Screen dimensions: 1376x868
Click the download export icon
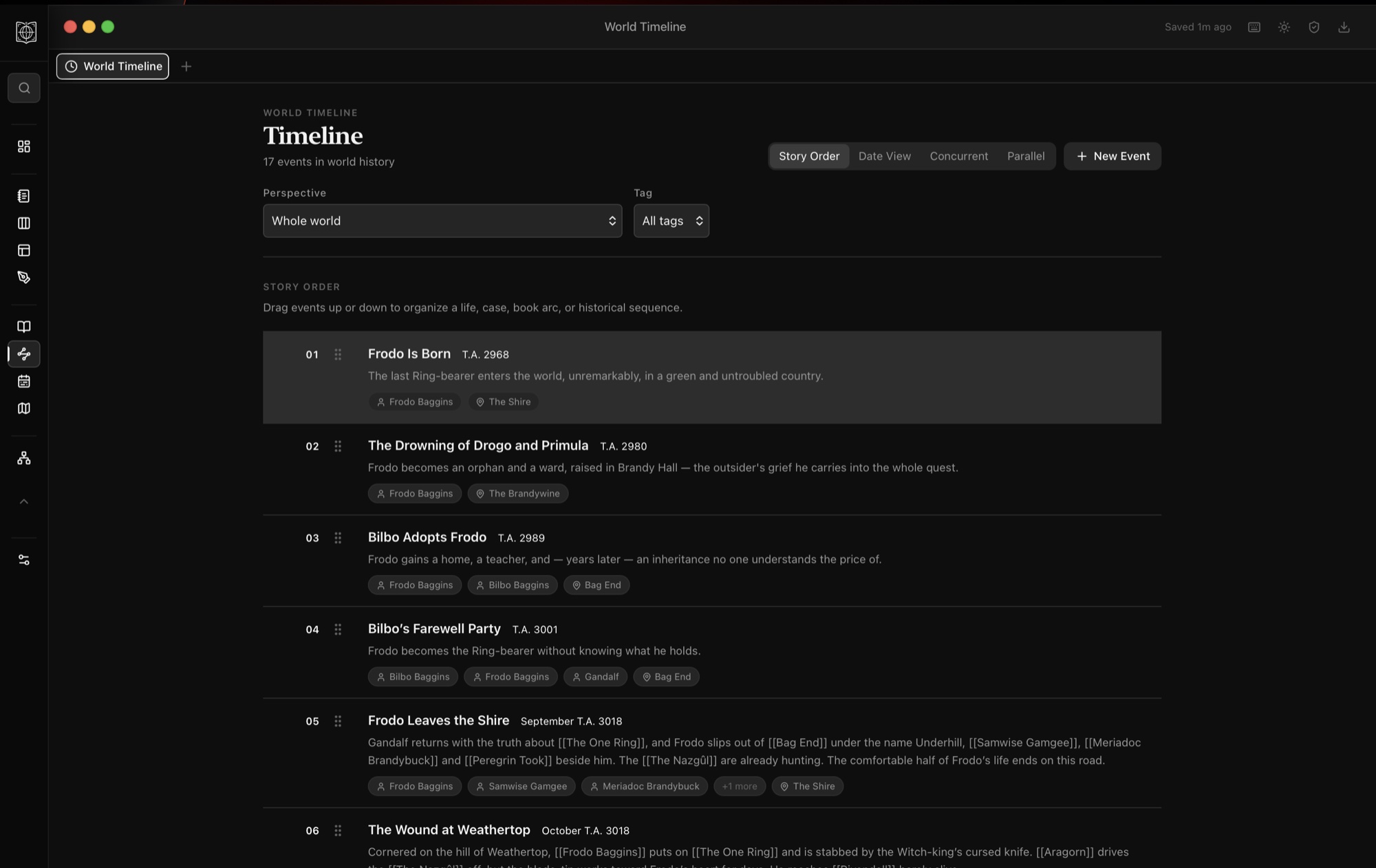point(1344,27)
